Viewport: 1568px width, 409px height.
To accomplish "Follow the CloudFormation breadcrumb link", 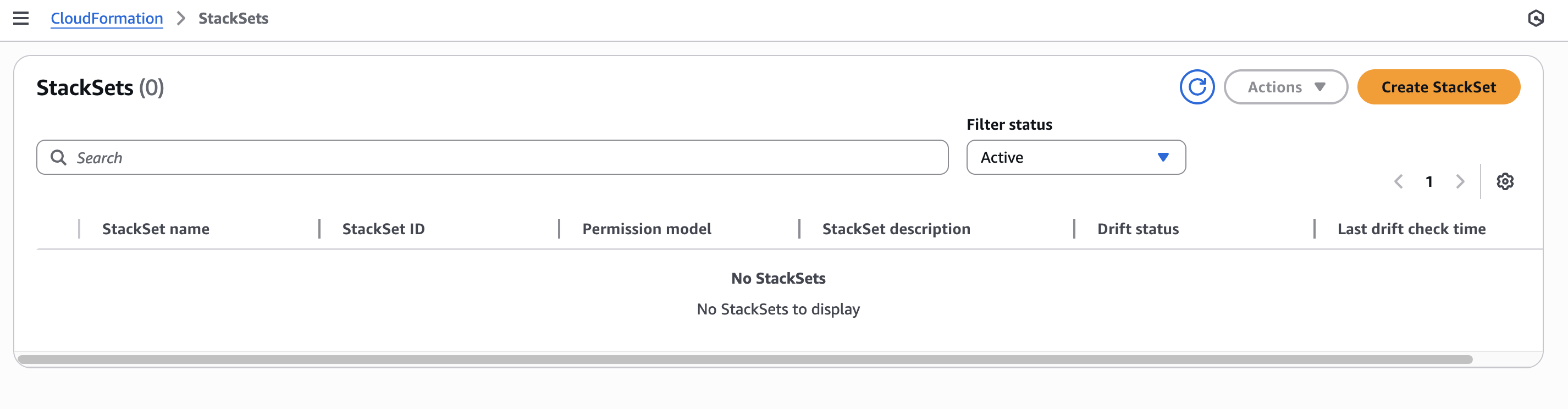I will tap(107, 18).
